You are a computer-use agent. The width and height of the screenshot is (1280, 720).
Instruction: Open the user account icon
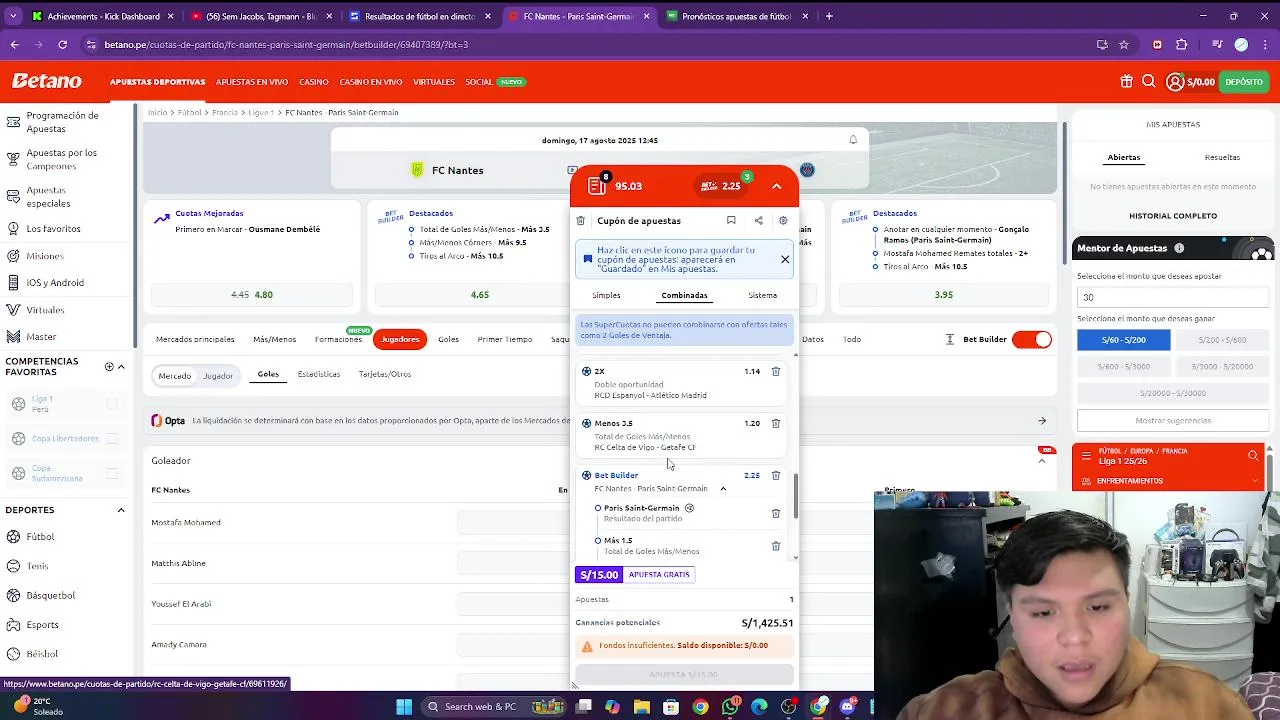(x=1175, y=82)
